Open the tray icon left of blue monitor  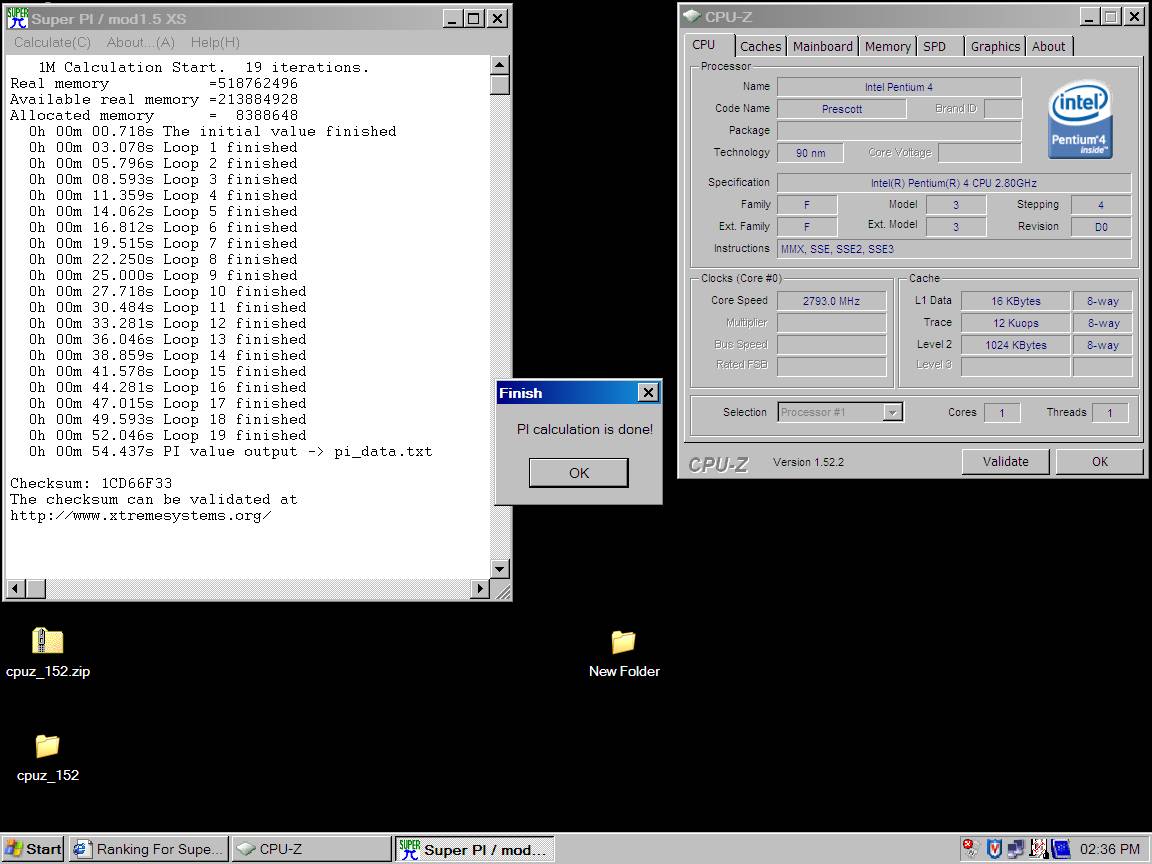click(1038, 849)
